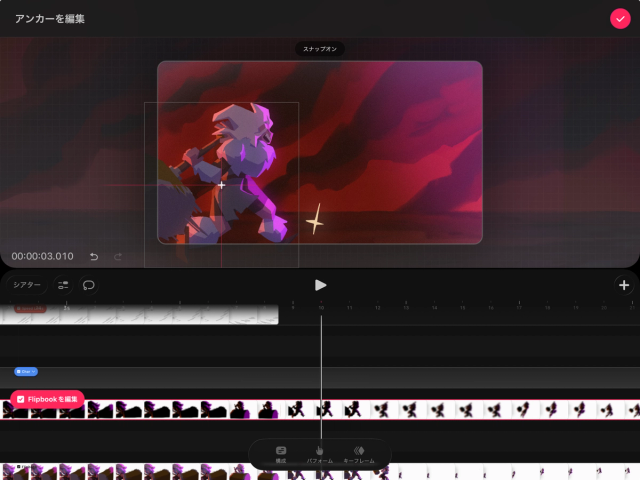Select the stage preview character artwork
This screenshot has width=640, height=480.
coord(229,171)
